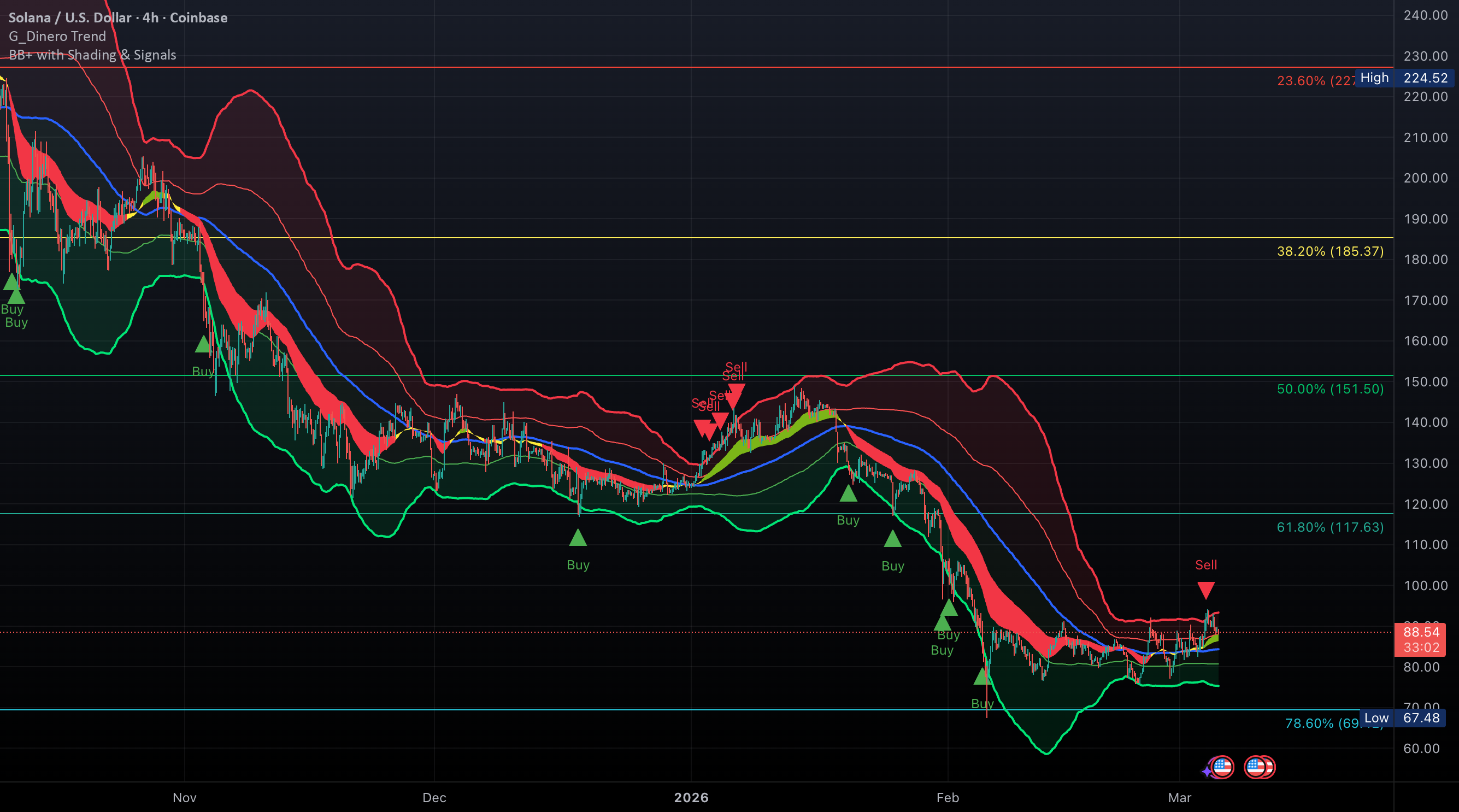Click the High 224.52 price label
The height and width of the screenshot is (812, 1459).
(x=1404, y=78)
